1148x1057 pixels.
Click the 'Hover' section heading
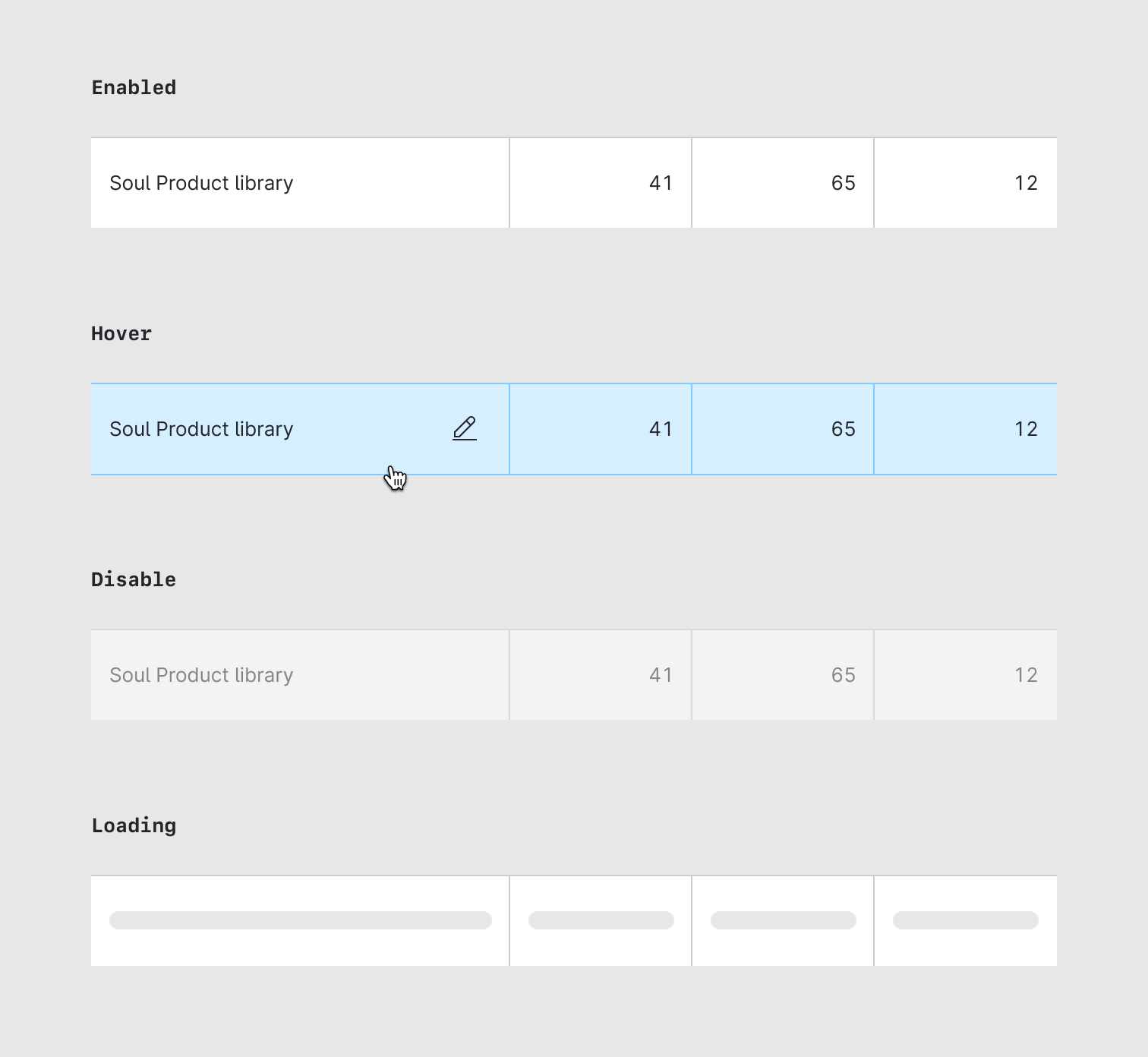click(121, 333)
